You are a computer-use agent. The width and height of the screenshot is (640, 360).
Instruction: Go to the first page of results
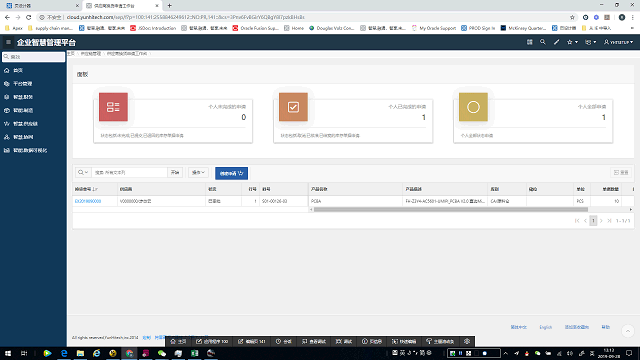[577, 221]
